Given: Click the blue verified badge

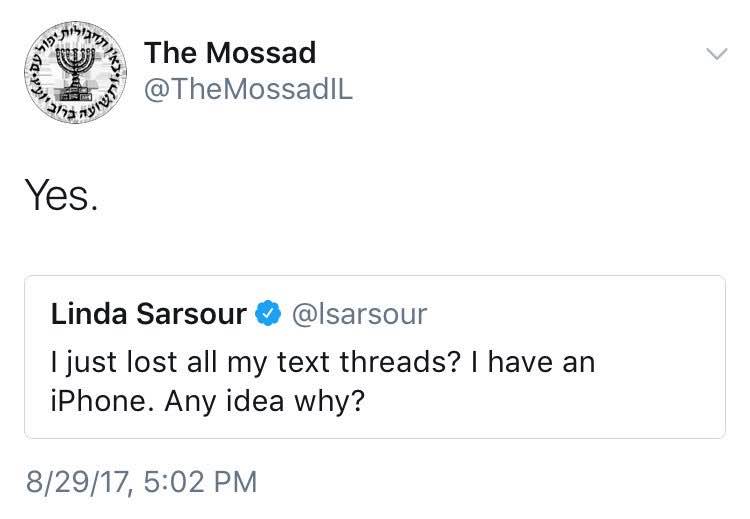Looking at the screenshot, I should (x=267, y=313).
